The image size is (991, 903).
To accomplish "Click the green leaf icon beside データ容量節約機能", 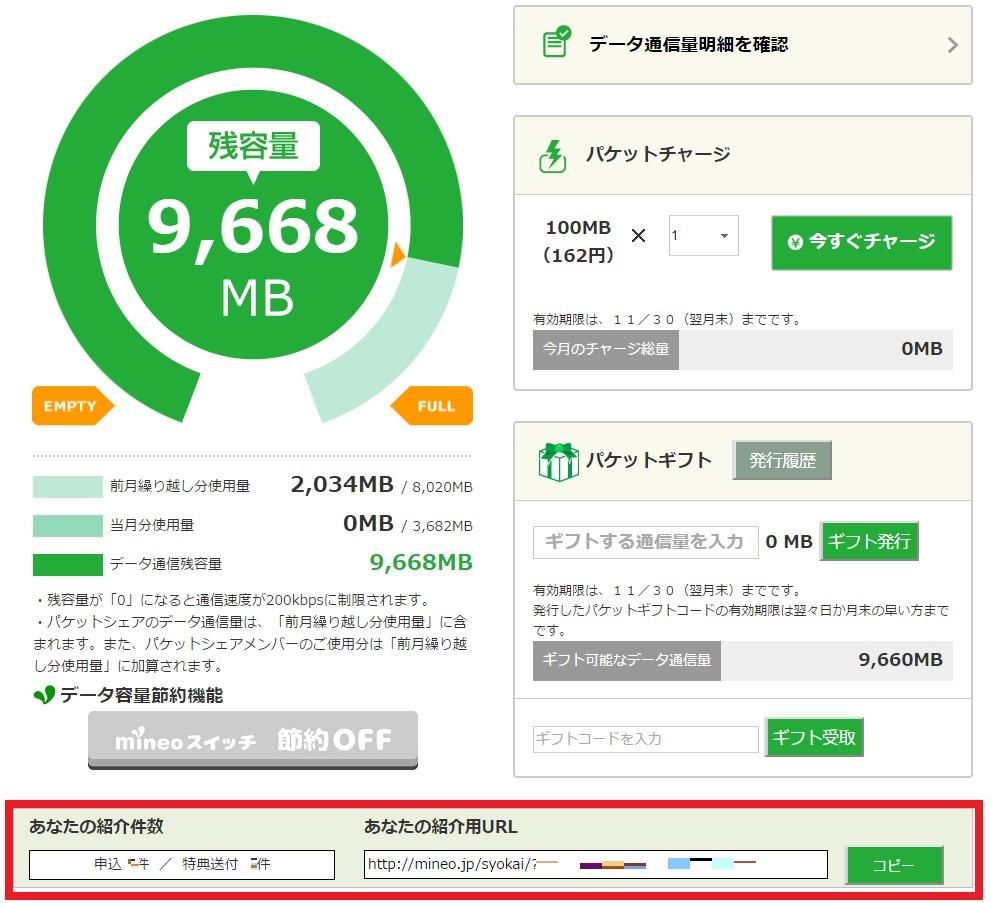I will tap(44, 695).
